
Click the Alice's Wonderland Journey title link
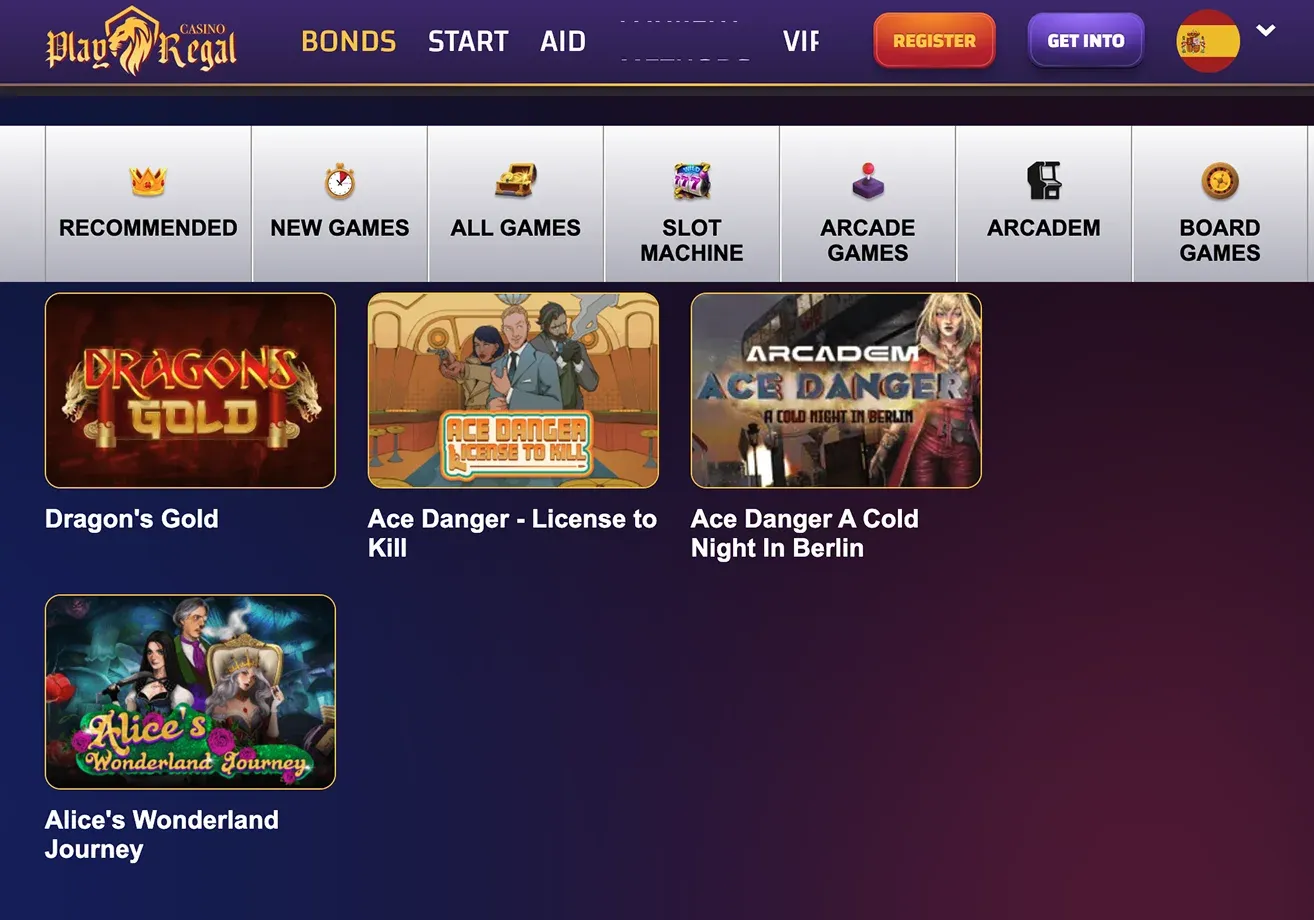(162, 835)
